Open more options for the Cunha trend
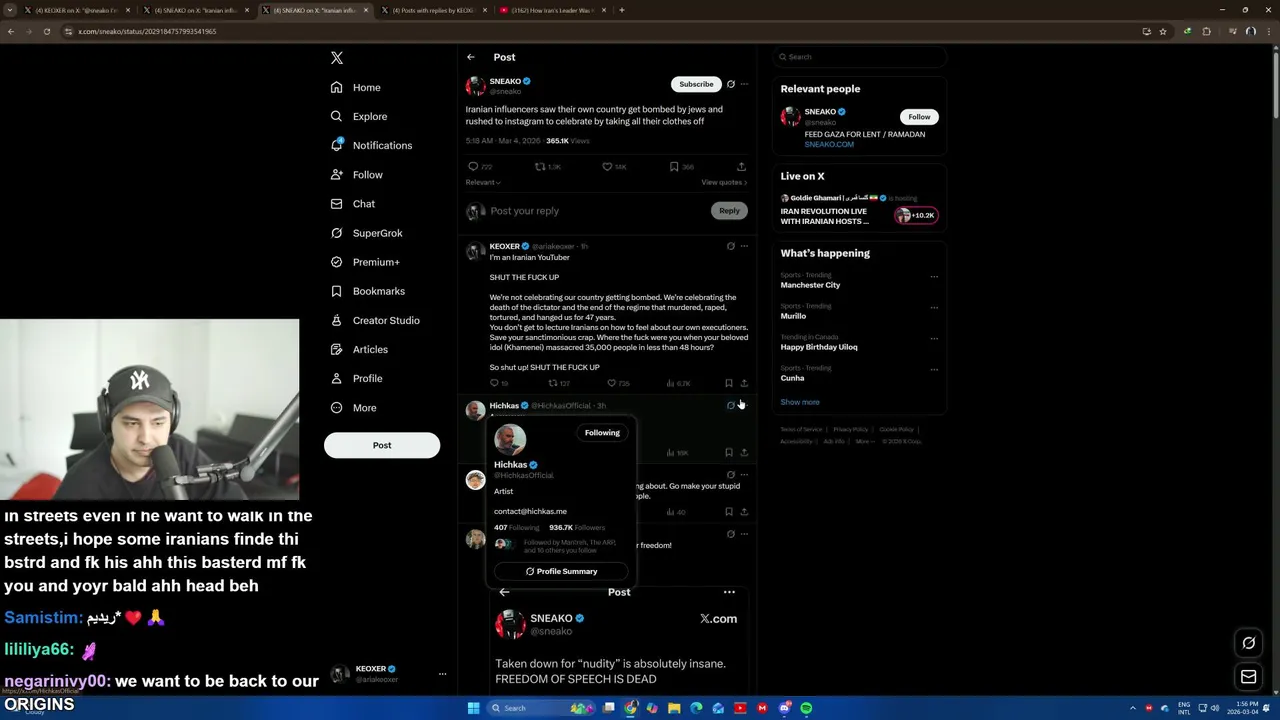This screenshot has width=1280, height=720. [934, 370]
